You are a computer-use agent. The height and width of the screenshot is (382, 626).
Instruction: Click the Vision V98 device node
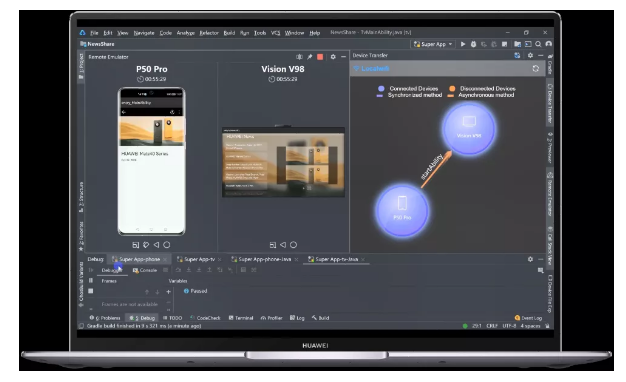[469, 129]
